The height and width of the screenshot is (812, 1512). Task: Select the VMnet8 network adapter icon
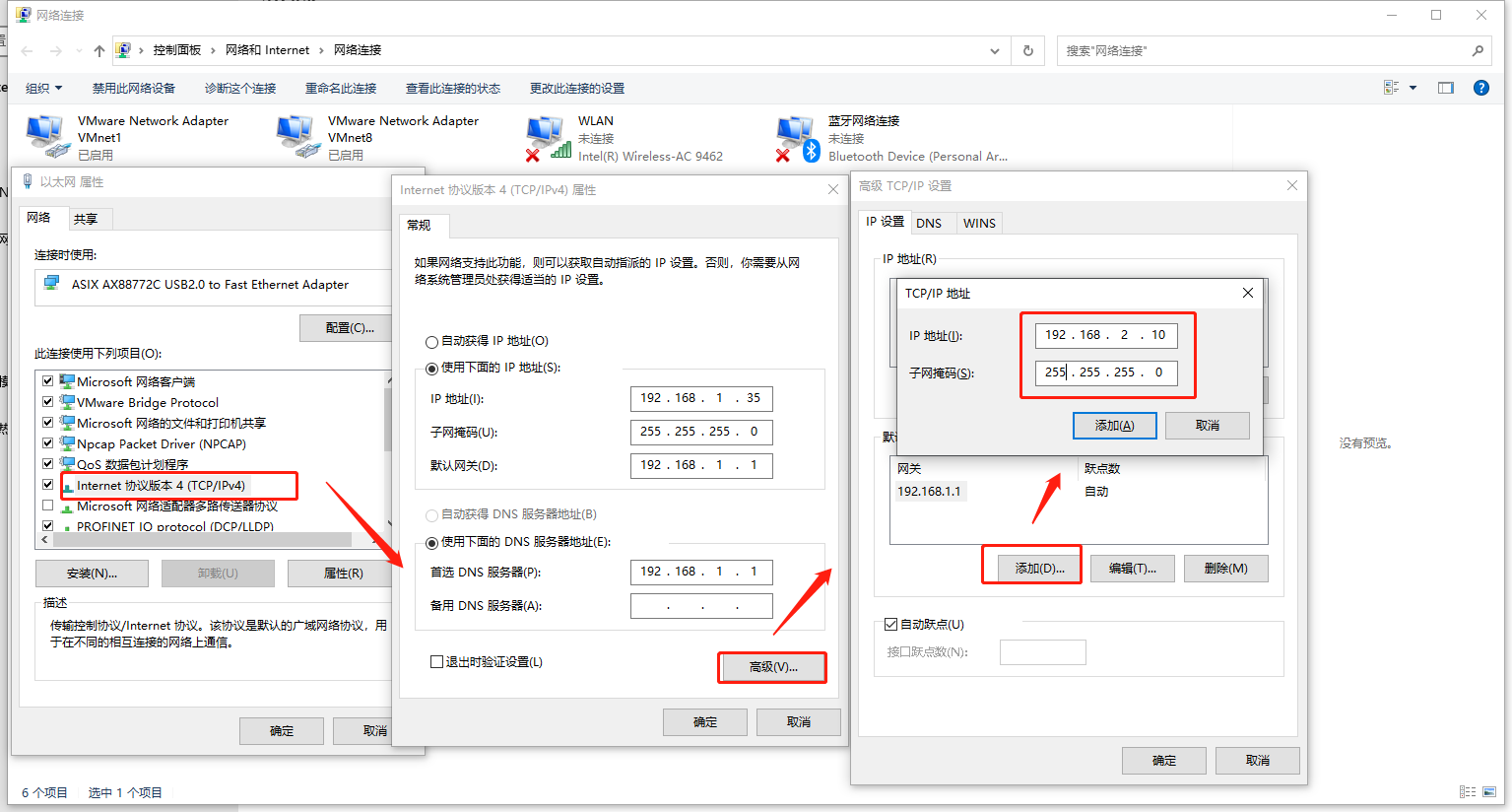(297, 137)
